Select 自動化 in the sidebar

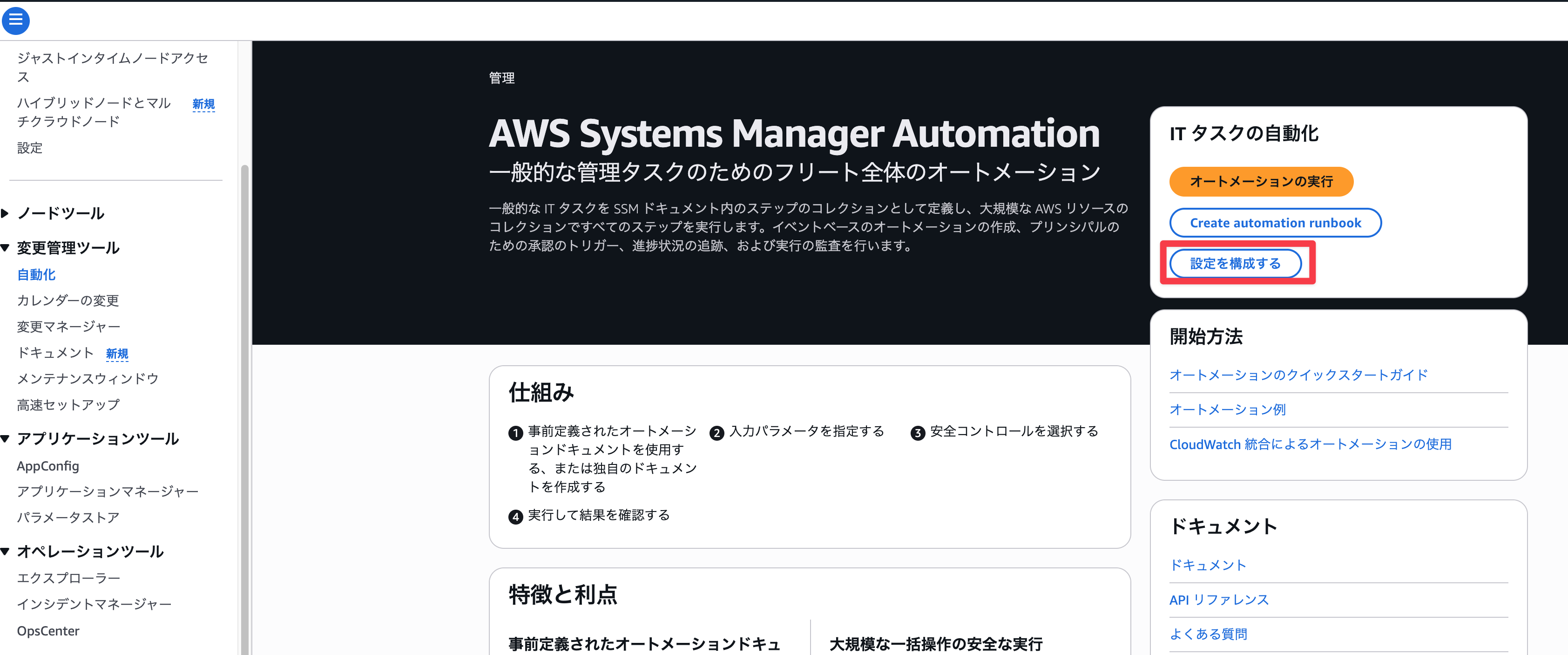coord(36,275)
